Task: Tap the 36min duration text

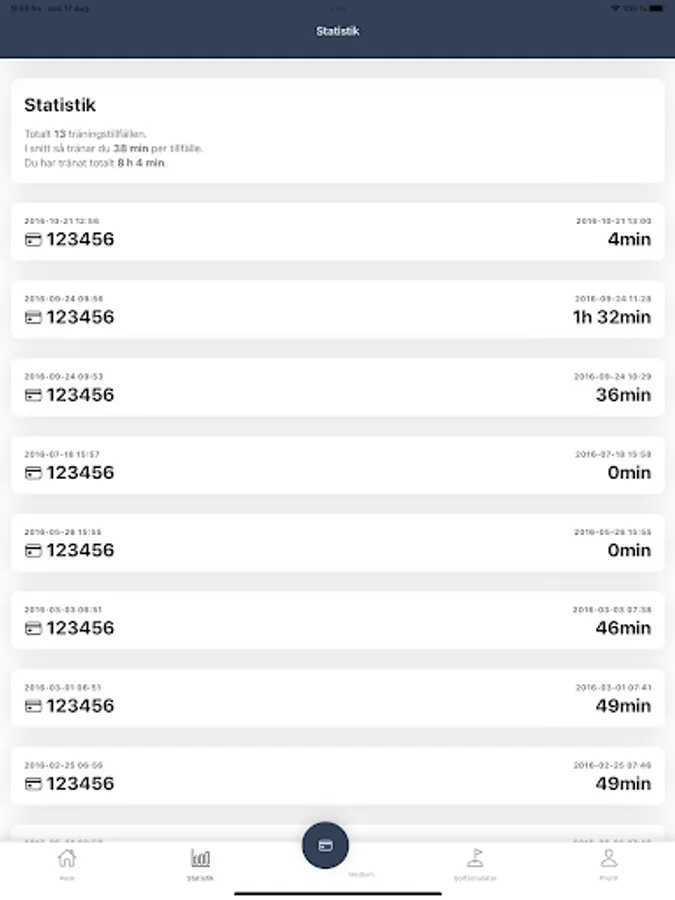Action: coord(622,395)
